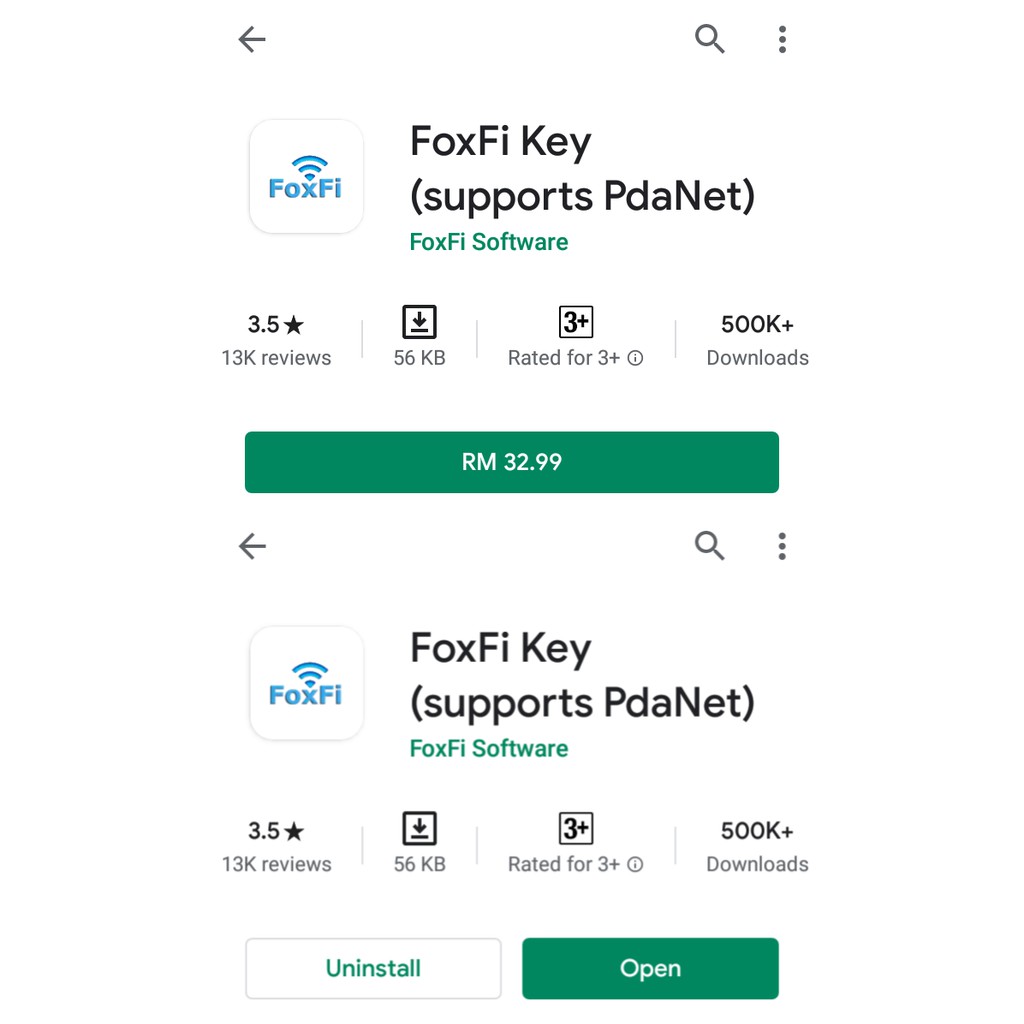
Task: Tap the FoxFi app icon in bottom listing
Action: (306, 683)
